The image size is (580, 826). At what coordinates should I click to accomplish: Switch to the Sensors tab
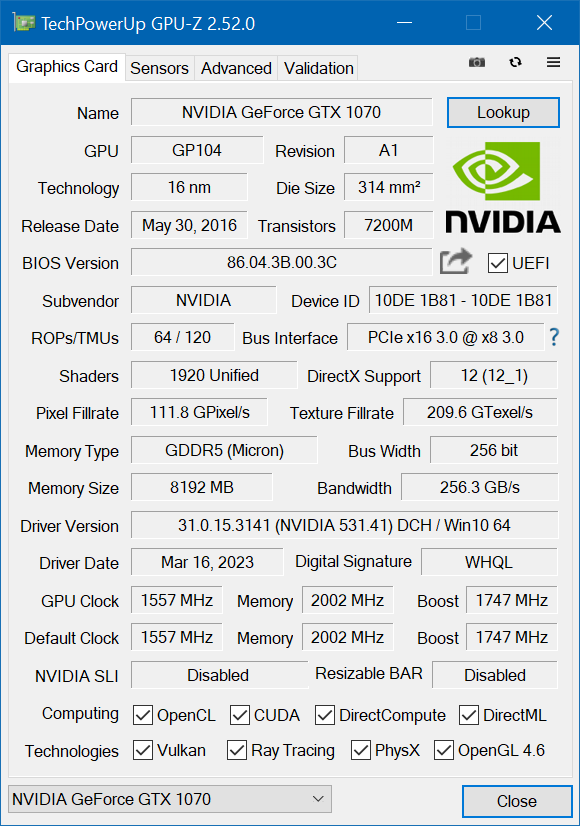point(159,68)
